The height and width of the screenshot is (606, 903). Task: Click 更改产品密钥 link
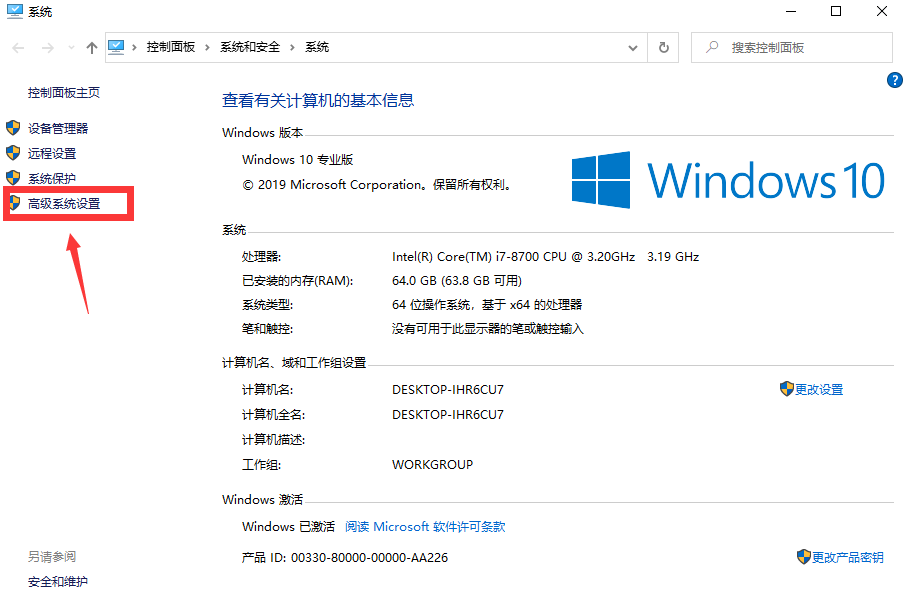(848, 558)
